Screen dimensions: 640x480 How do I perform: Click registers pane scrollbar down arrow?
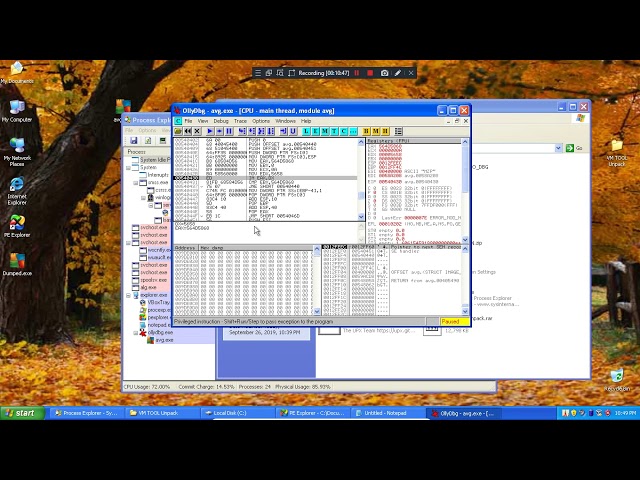pos(465,240)
